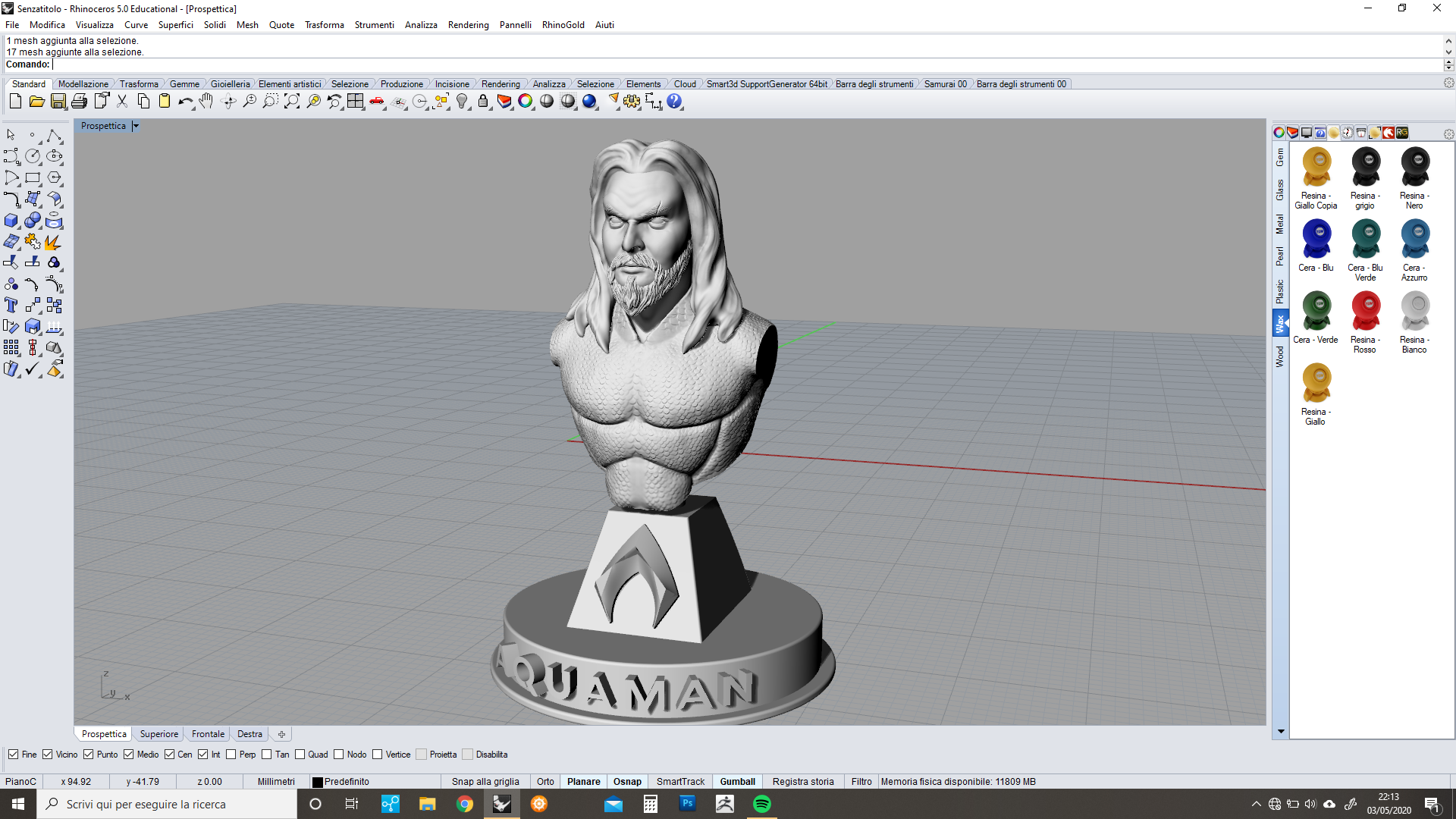Click the Text object tool icon
Screen dimensions: 1456x819
[11, 306]
